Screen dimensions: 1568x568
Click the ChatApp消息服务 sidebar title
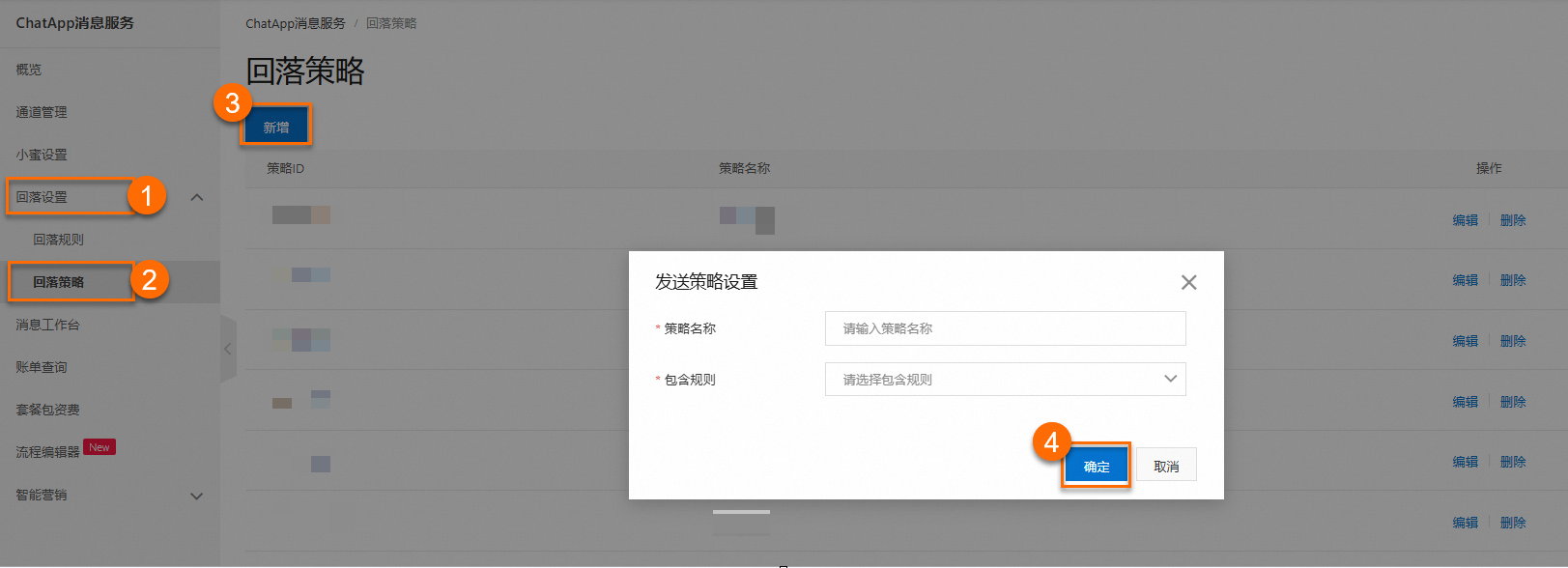[75, 23]
